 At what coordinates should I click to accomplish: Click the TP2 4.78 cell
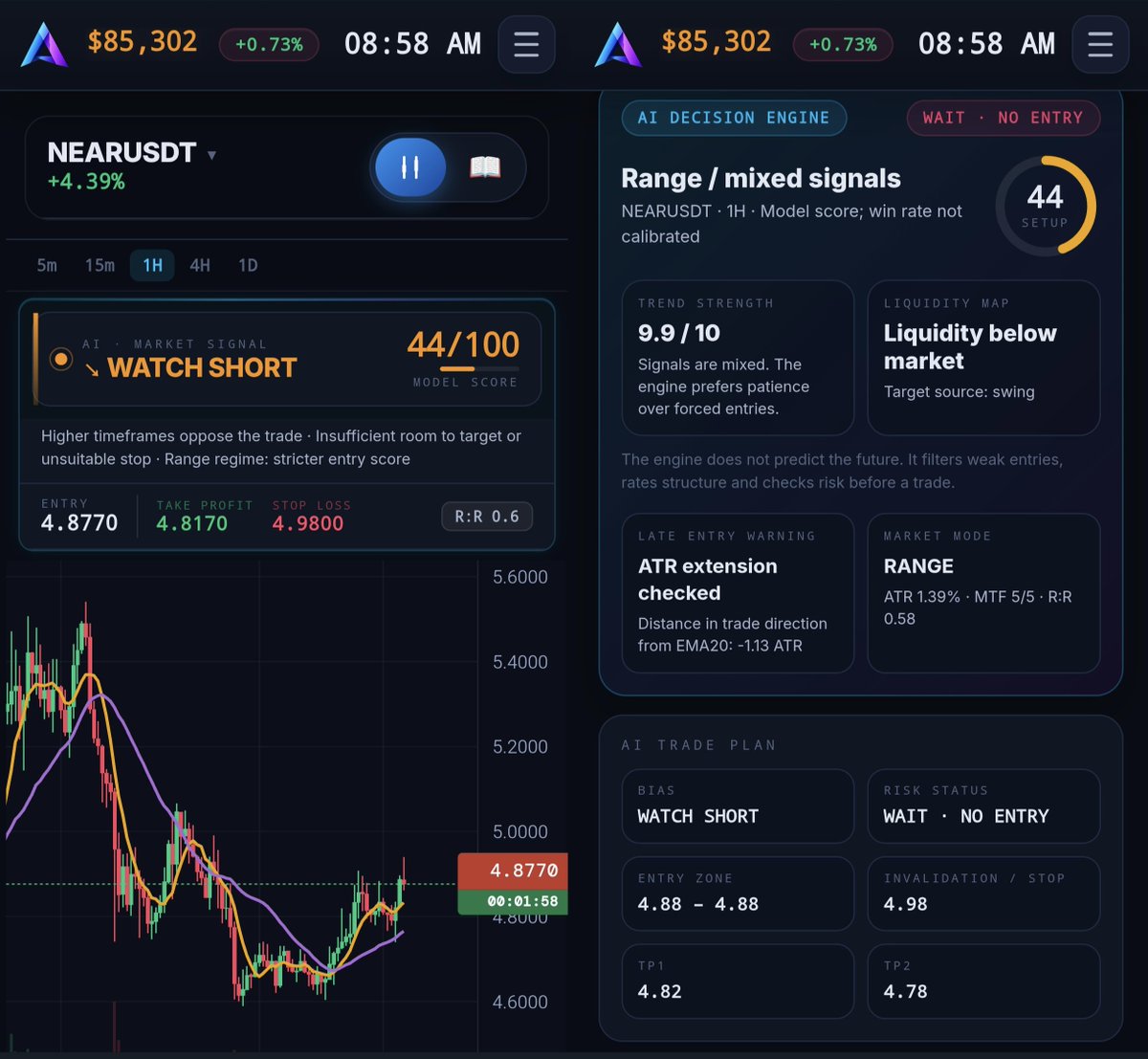(x=983, y=982)
